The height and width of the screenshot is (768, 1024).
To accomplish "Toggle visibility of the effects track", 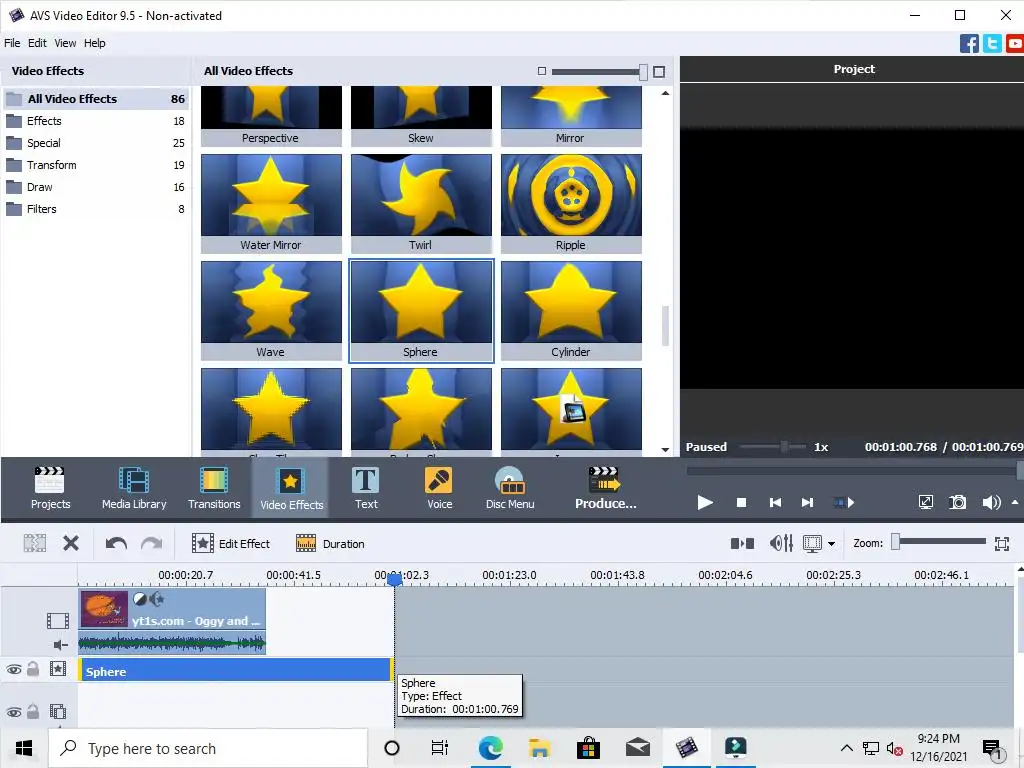I will point(14,669).
